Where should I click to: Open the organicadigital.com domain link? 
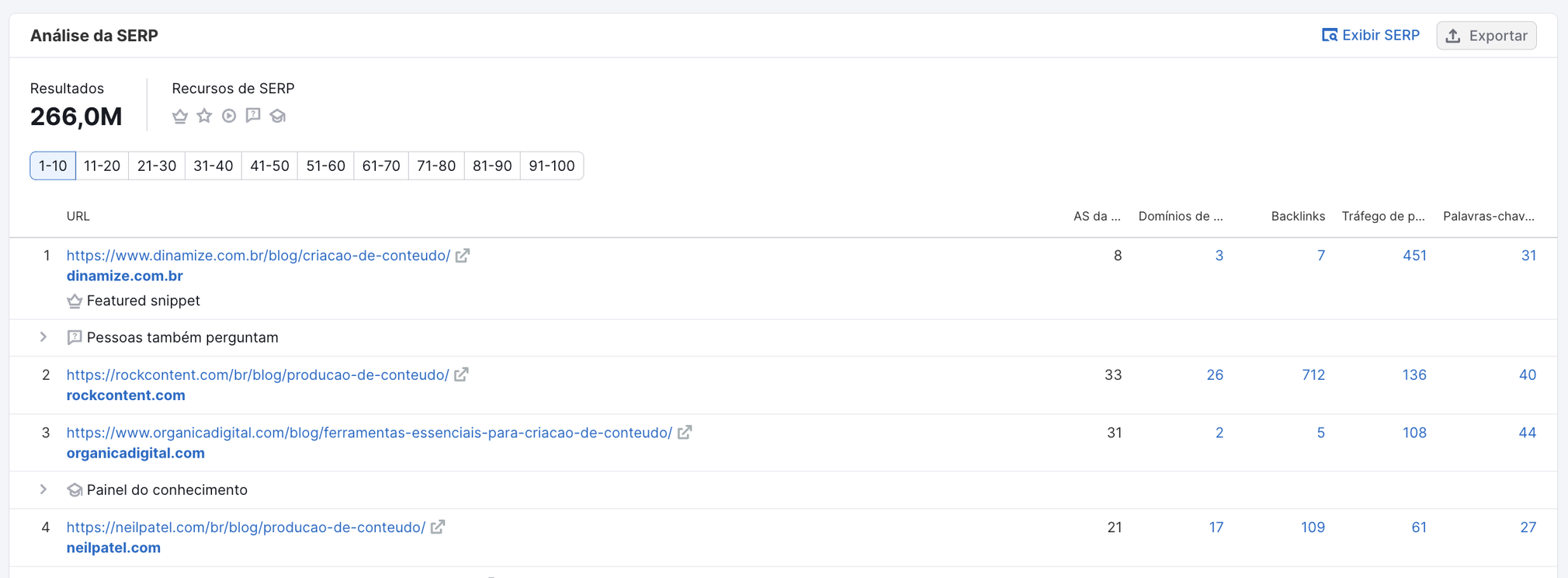136,453
